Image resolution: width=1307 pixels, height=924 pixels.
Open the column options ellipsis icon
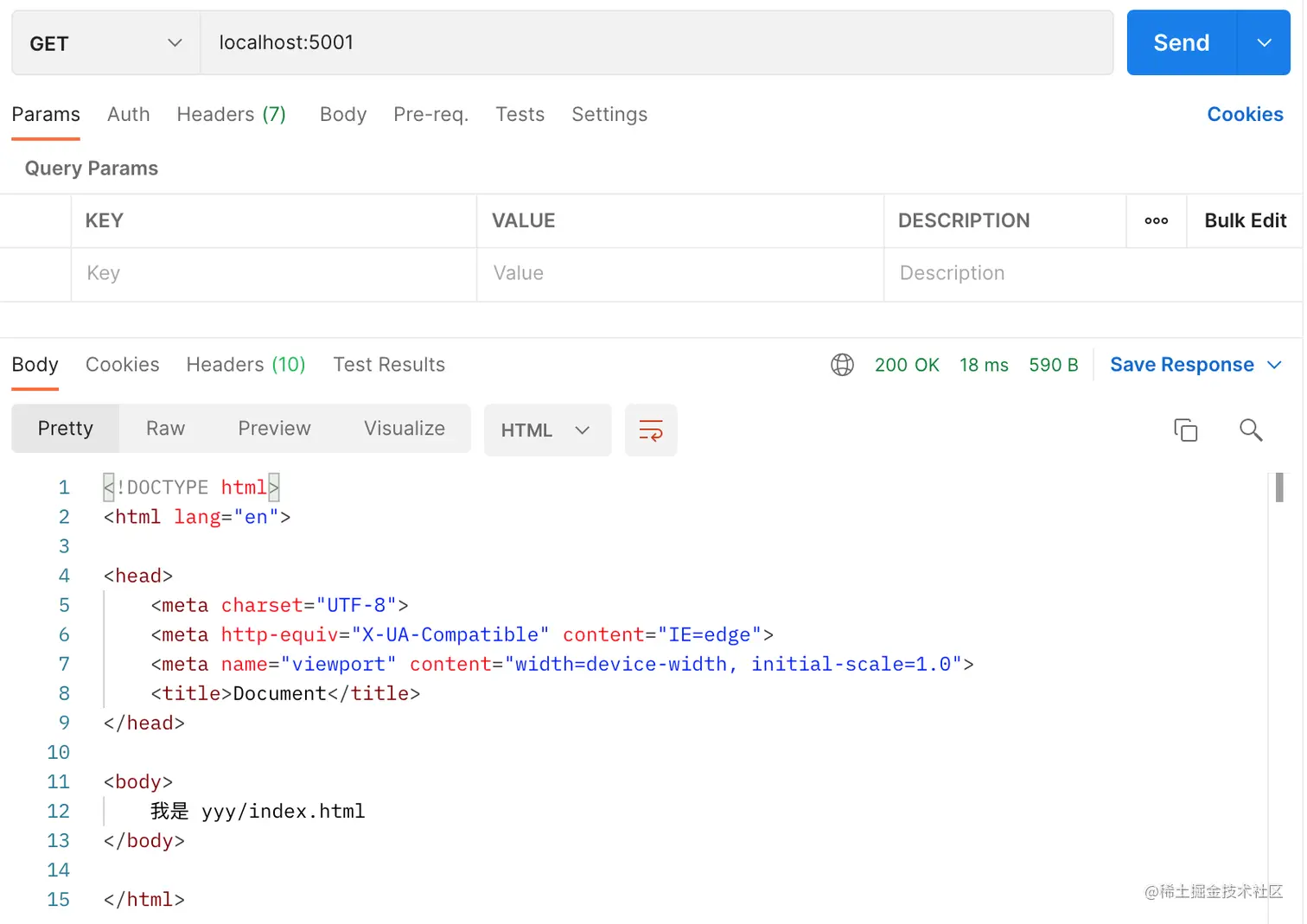[x=1156, y=221]
